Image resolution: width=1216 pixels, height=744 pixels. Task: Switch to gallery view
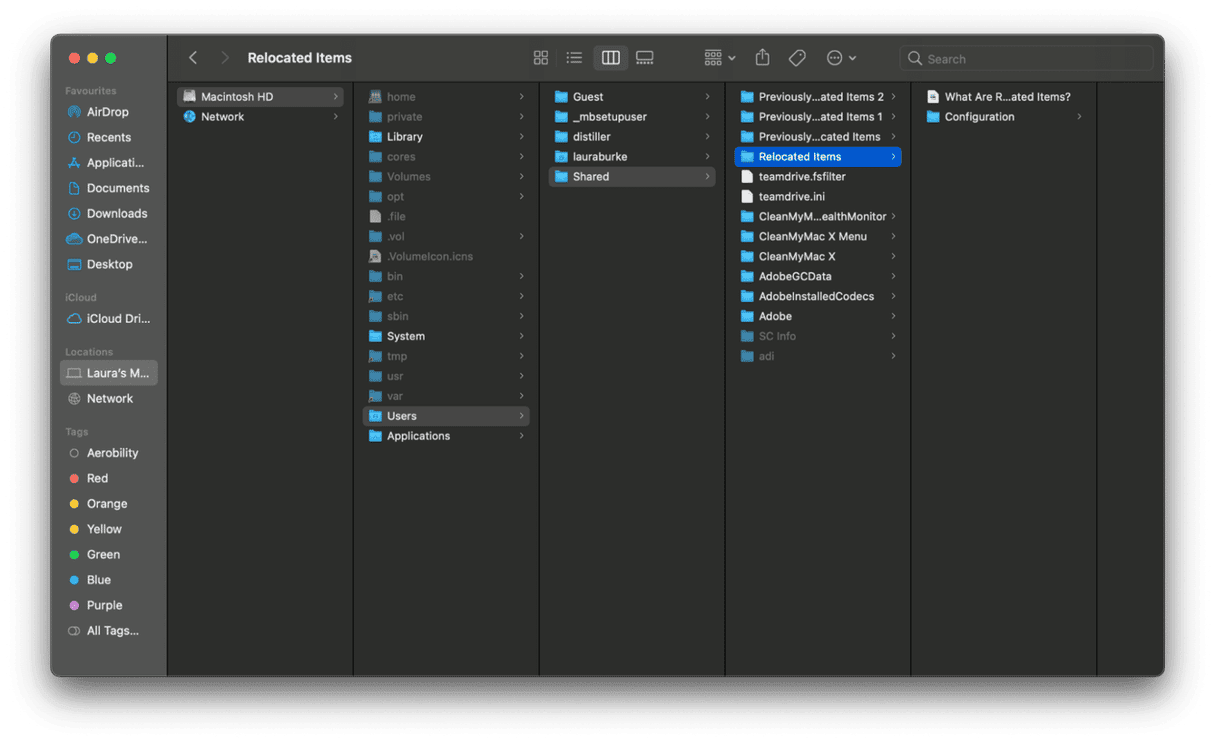tap(644, 57)
